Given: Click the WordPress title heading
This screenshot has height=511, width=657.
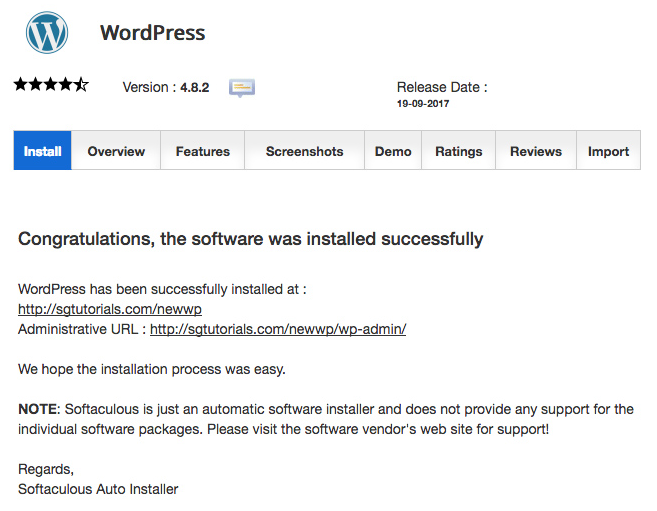Looking at the screenshot, I should coord(153,33).
